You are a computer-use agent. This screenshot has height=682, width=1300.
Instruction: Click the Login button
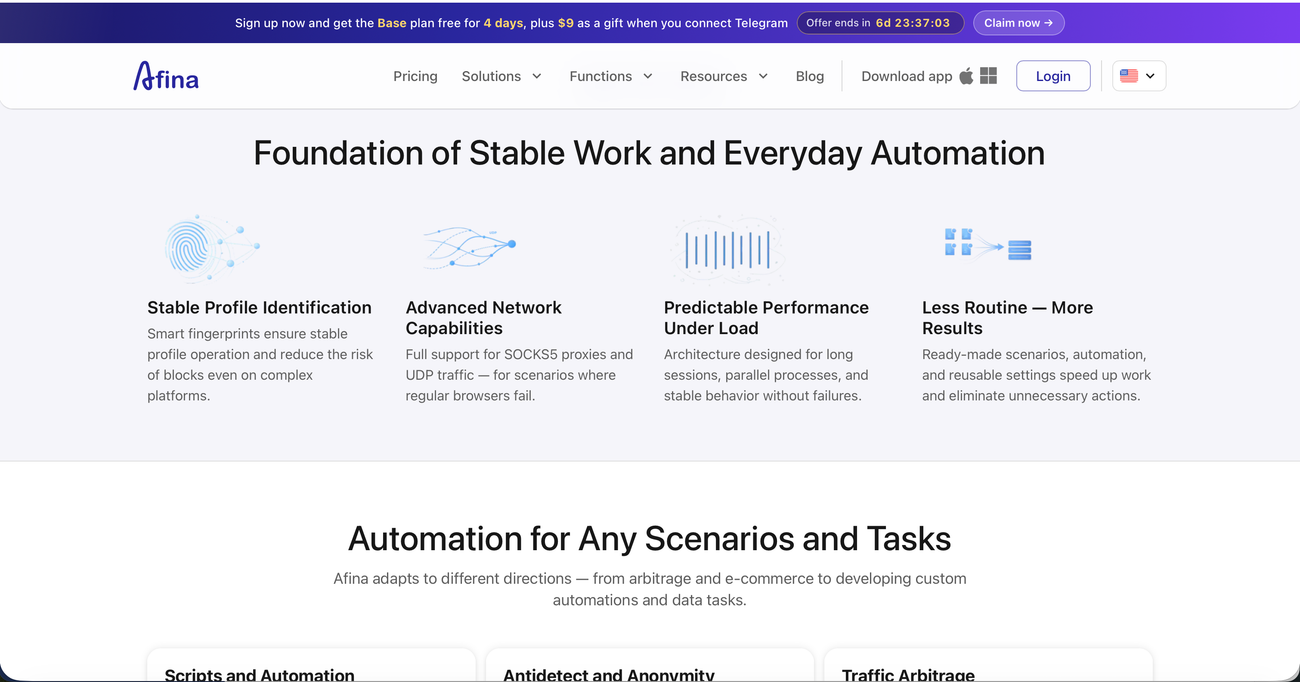[1053, 76]
